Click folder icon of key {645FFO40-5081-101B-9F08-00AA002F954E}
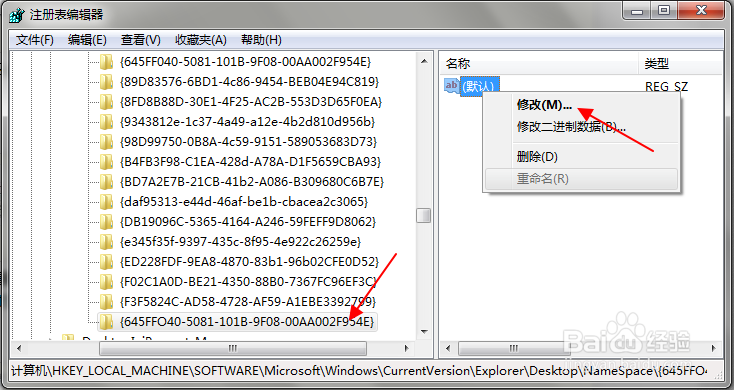734x390 pixels. (107, 322)
